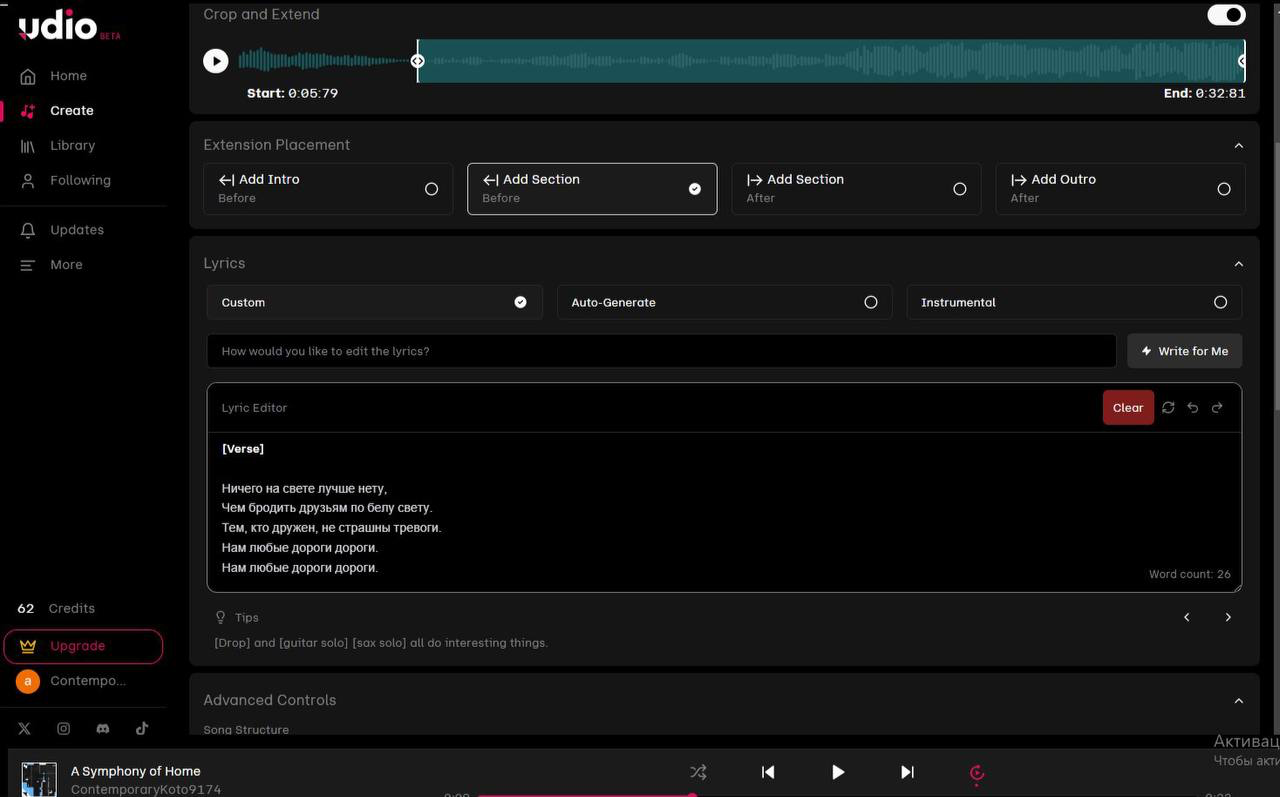Open the Following page in the sidebar
This screenshot has width=1280, height=797.
tap(80, 181)
